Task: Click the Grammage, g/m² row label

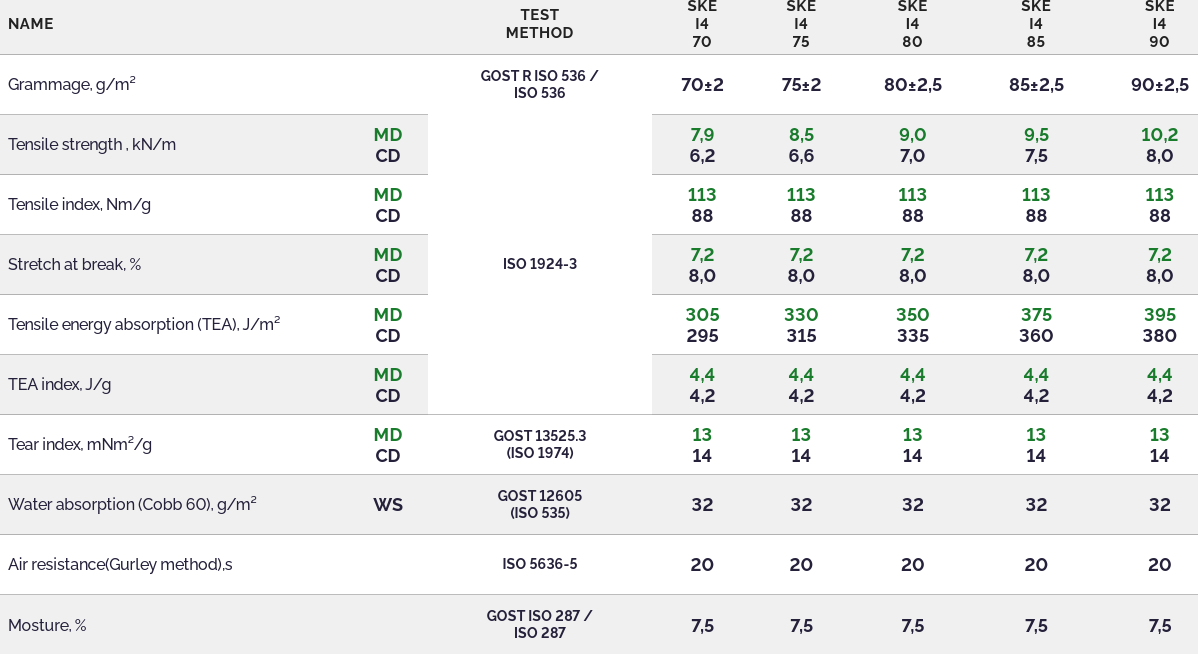Action: coord(72,85)
